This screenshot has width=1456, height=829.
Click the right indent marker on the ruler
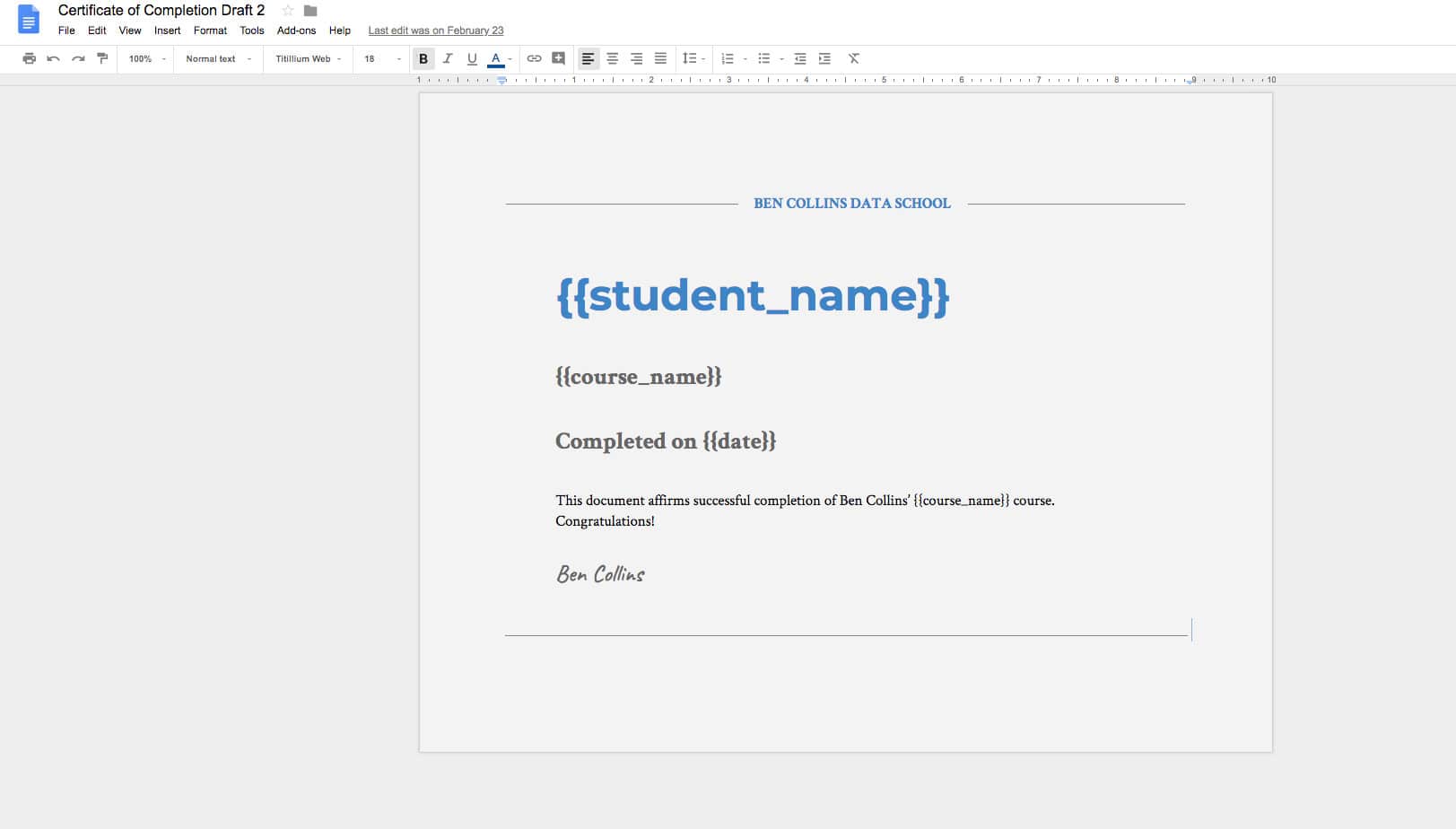click(1190, 82)
